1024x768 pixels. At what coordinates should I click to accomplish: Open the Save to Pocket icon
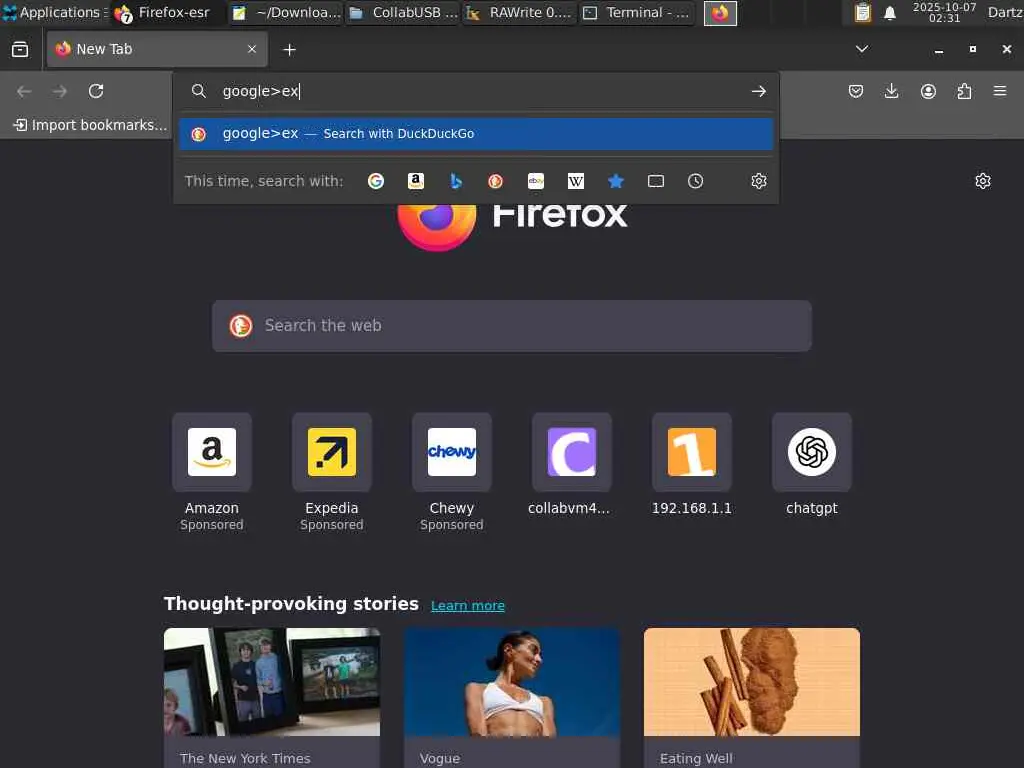click(x=856, y=91)
